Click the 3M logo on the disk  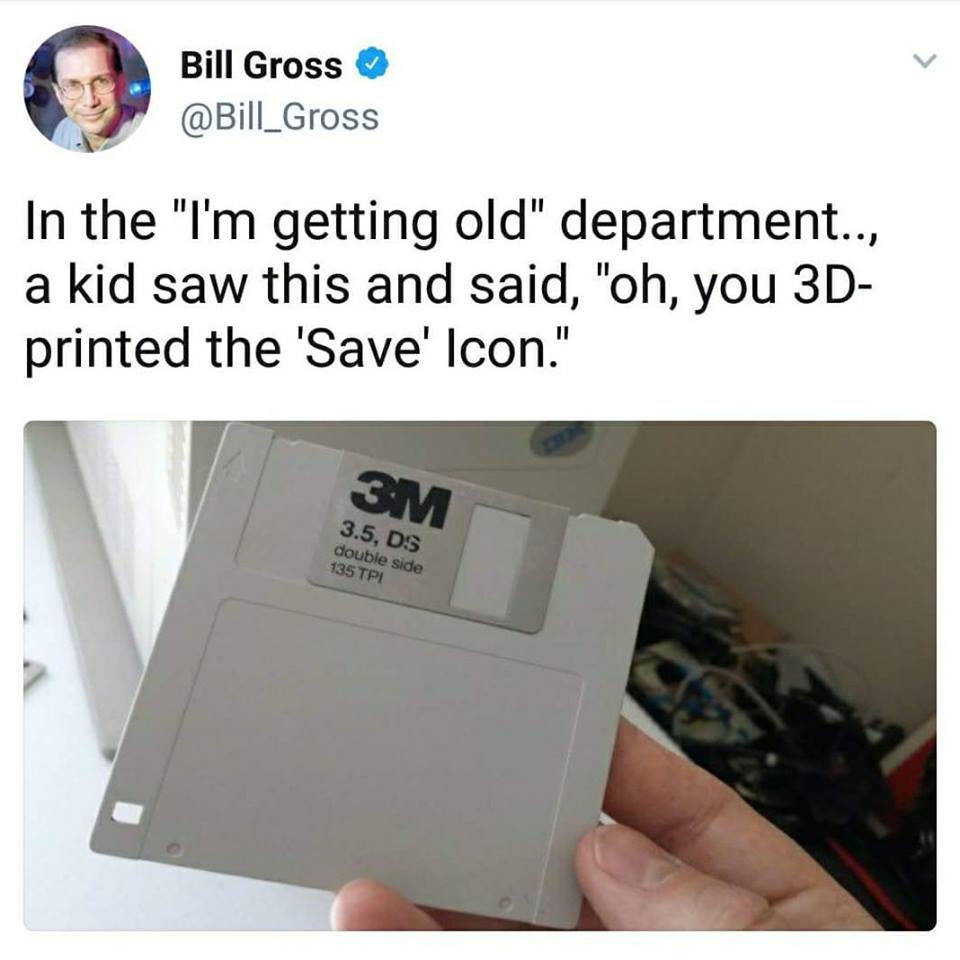[401, 498]
